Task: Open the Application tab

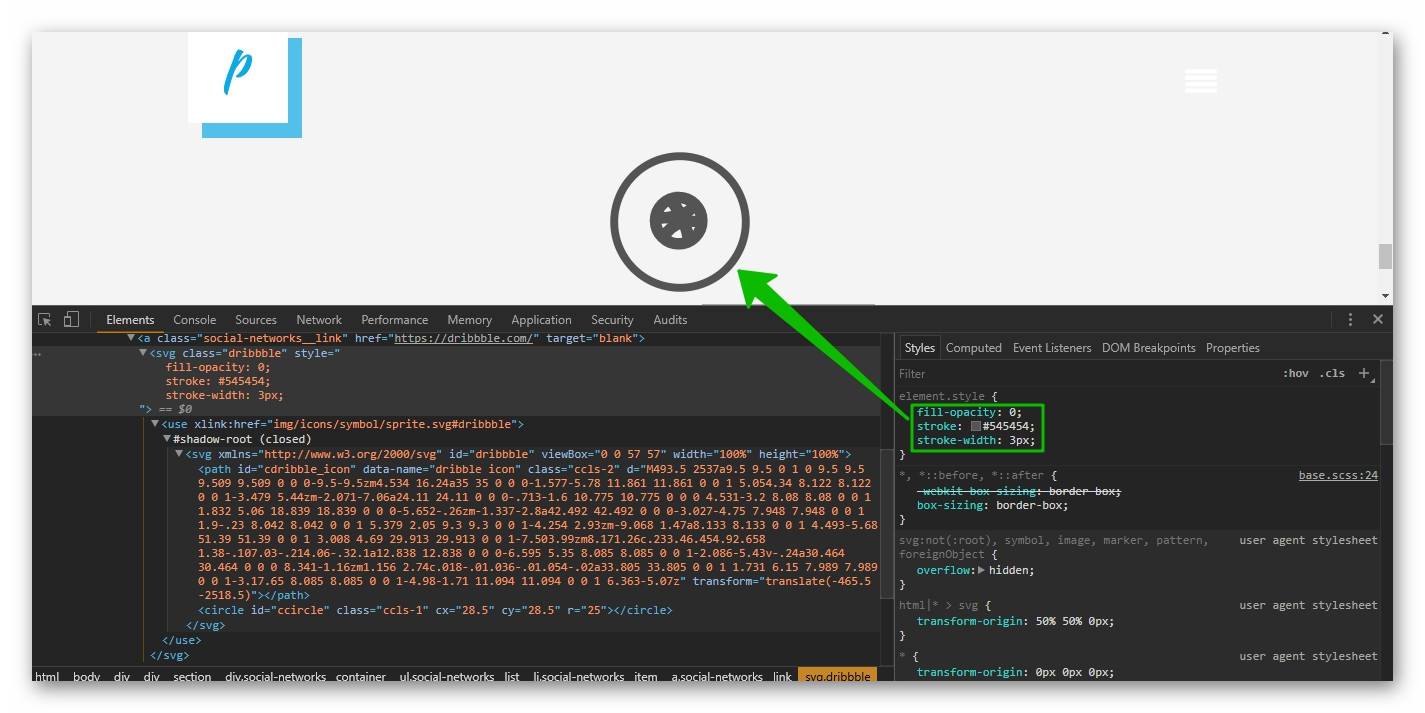Action: click(x=541, y=320)
